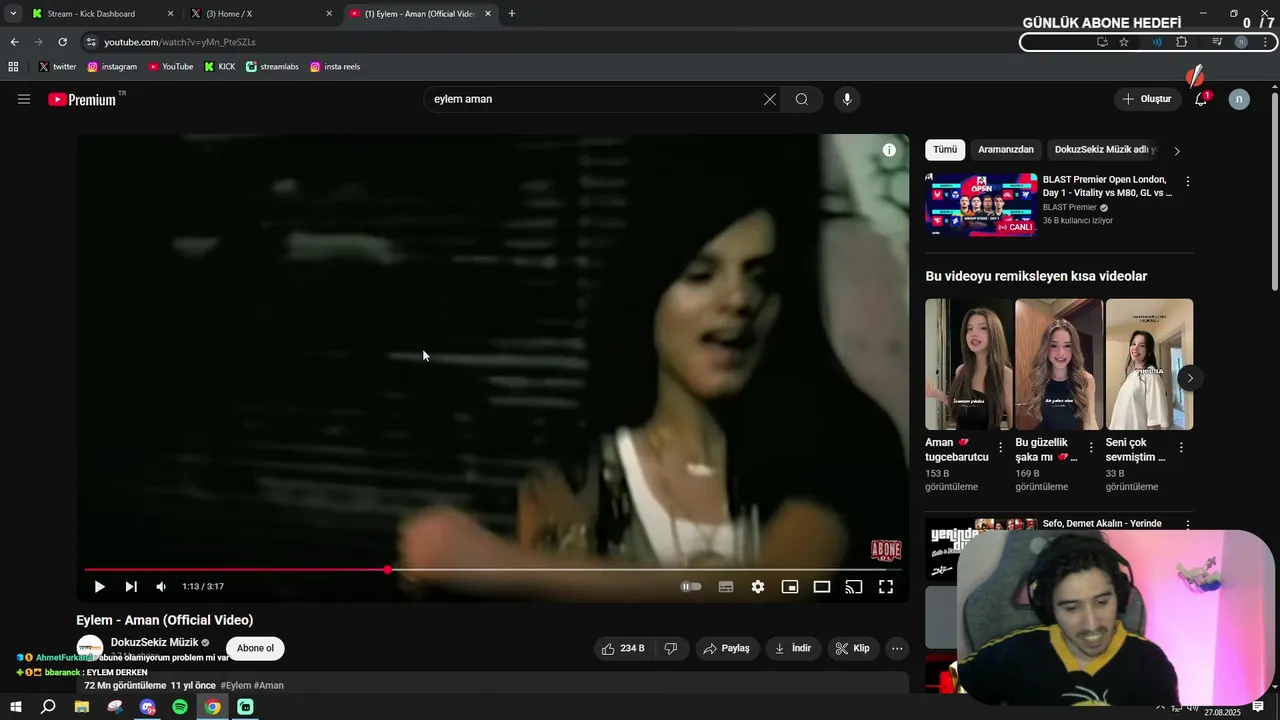Click the search magnifier button

[802, 99]
